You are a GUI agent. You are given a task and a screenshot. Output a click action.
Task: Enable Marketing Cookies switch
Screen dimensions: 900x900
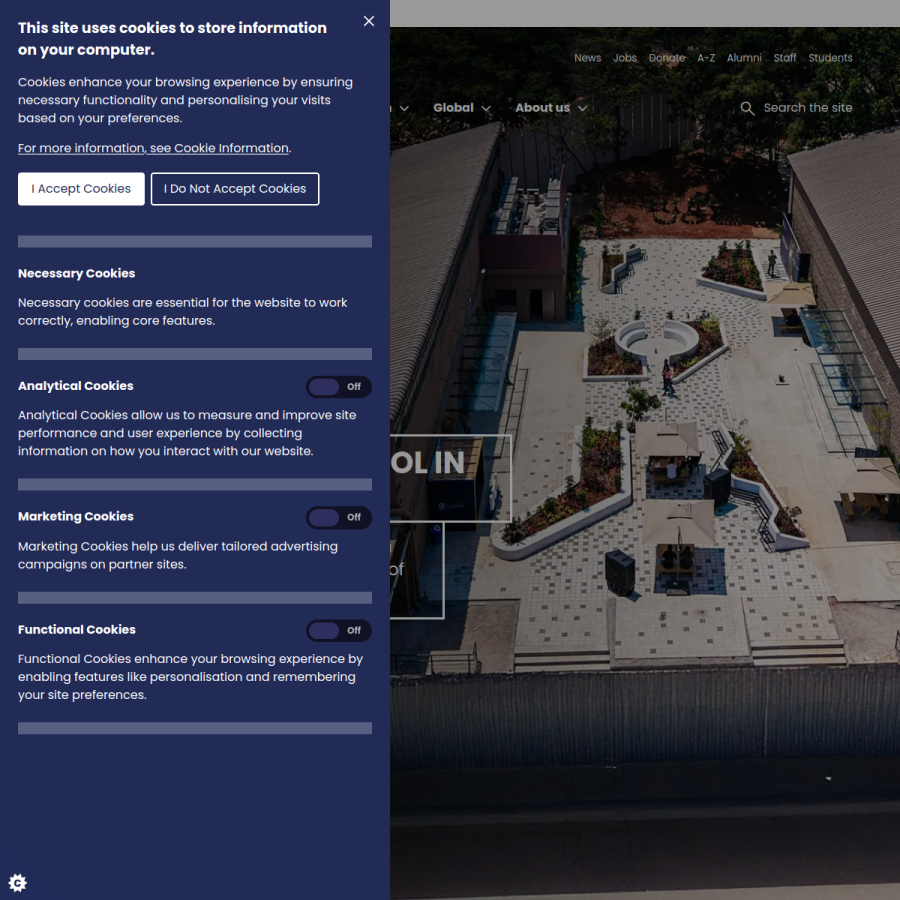pyautogui.click(x=339, y=517)
